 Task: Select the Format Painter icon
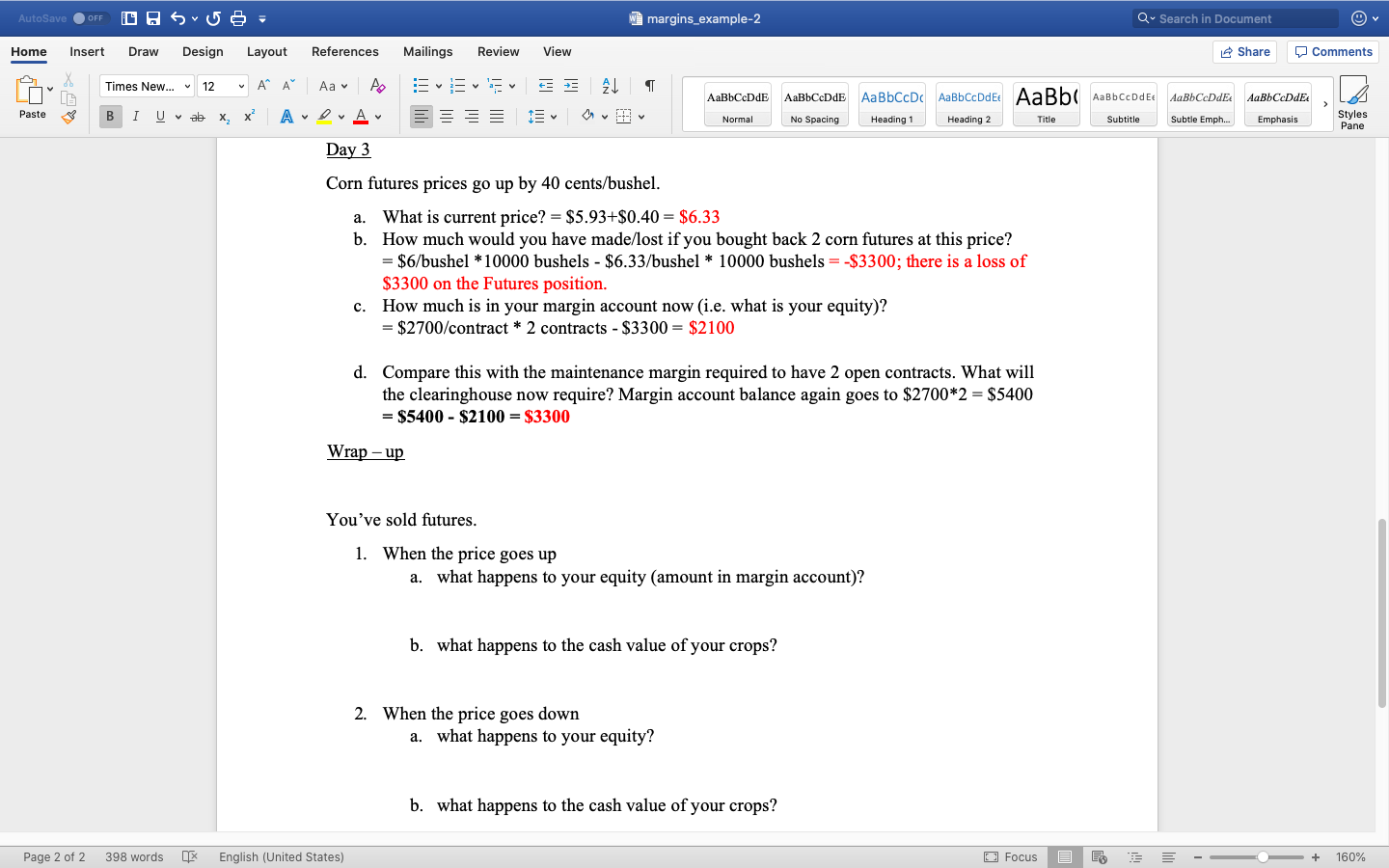(68, 117)
